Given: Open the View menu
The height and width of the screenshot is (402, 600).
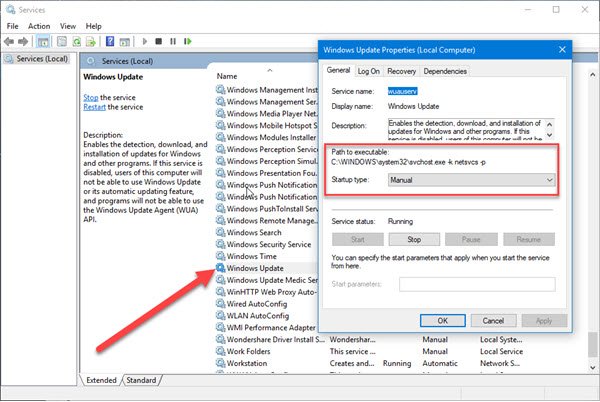Looking at the screenshot, I should (x=68, y=26).
